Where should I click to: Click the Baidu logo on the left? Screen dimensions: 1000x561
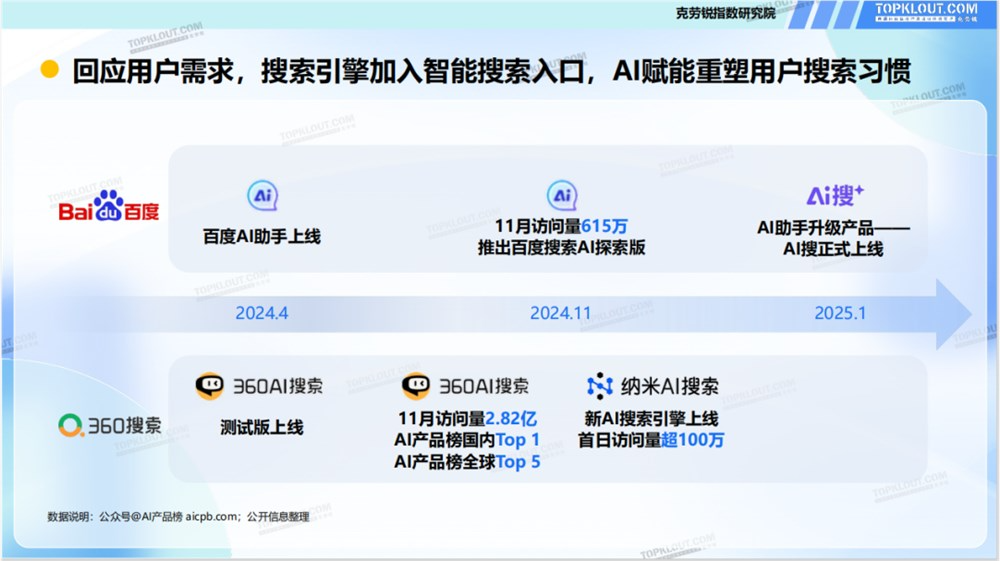[108, 207]
